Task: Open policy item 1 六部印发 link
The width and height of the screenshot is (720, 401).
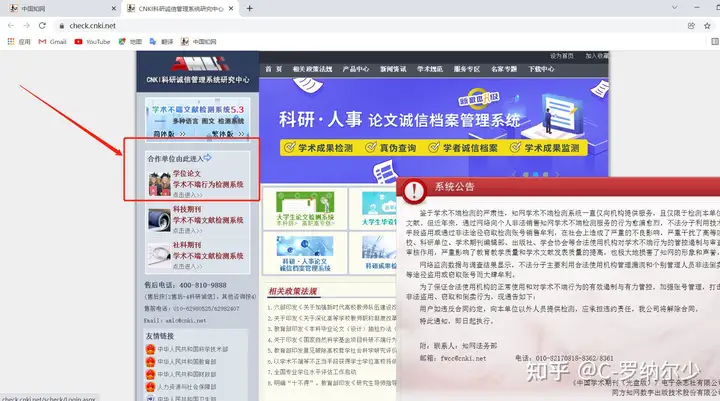Action: [332, 307]
